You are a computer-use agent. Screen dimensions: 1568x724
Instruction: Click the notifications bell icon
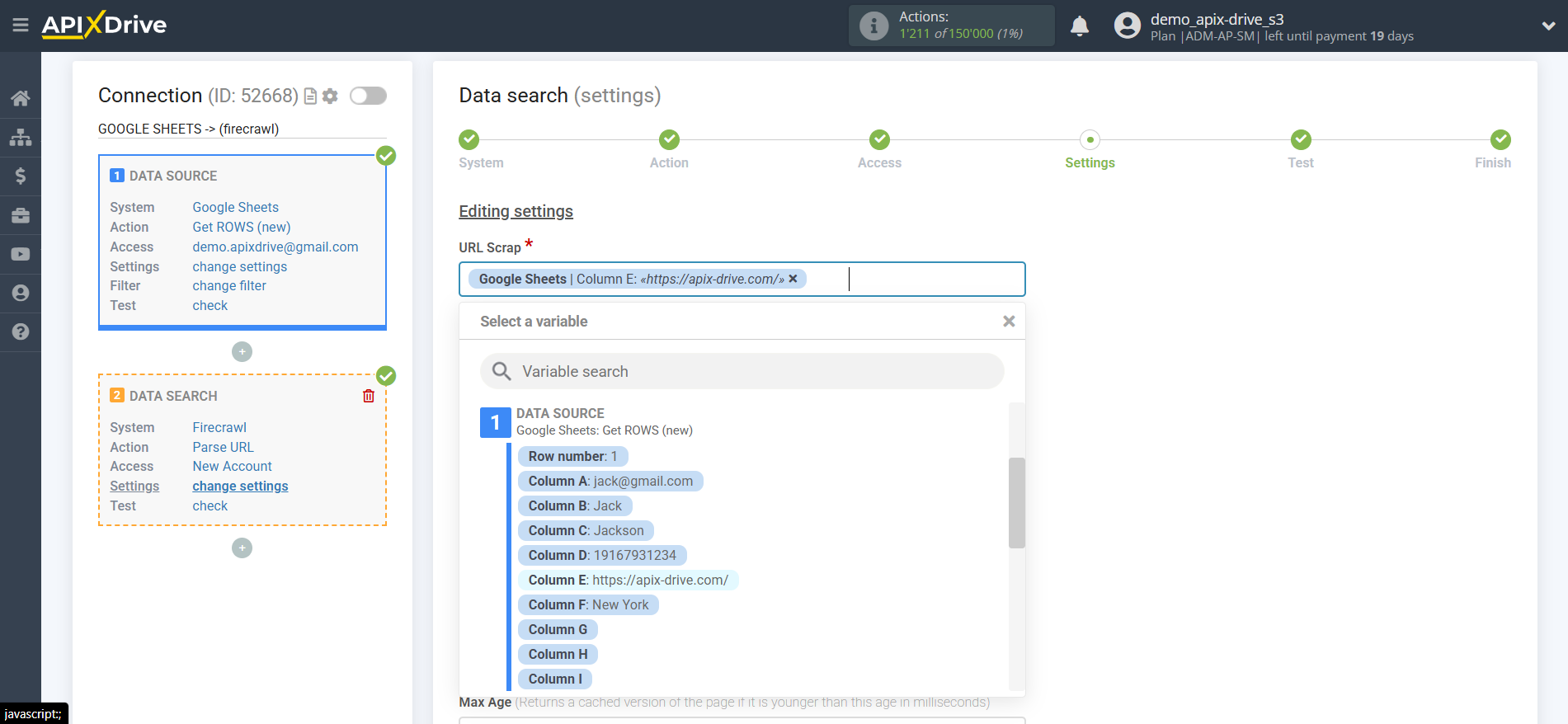coord(1080,26)
